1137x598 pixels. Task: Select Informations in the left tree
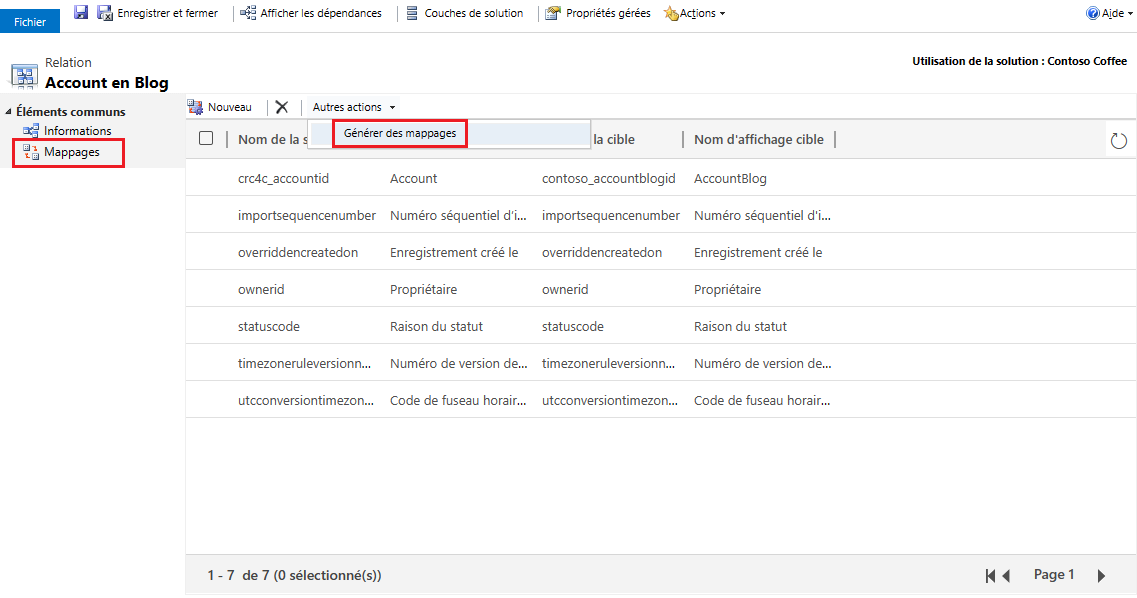click(78, 131)
